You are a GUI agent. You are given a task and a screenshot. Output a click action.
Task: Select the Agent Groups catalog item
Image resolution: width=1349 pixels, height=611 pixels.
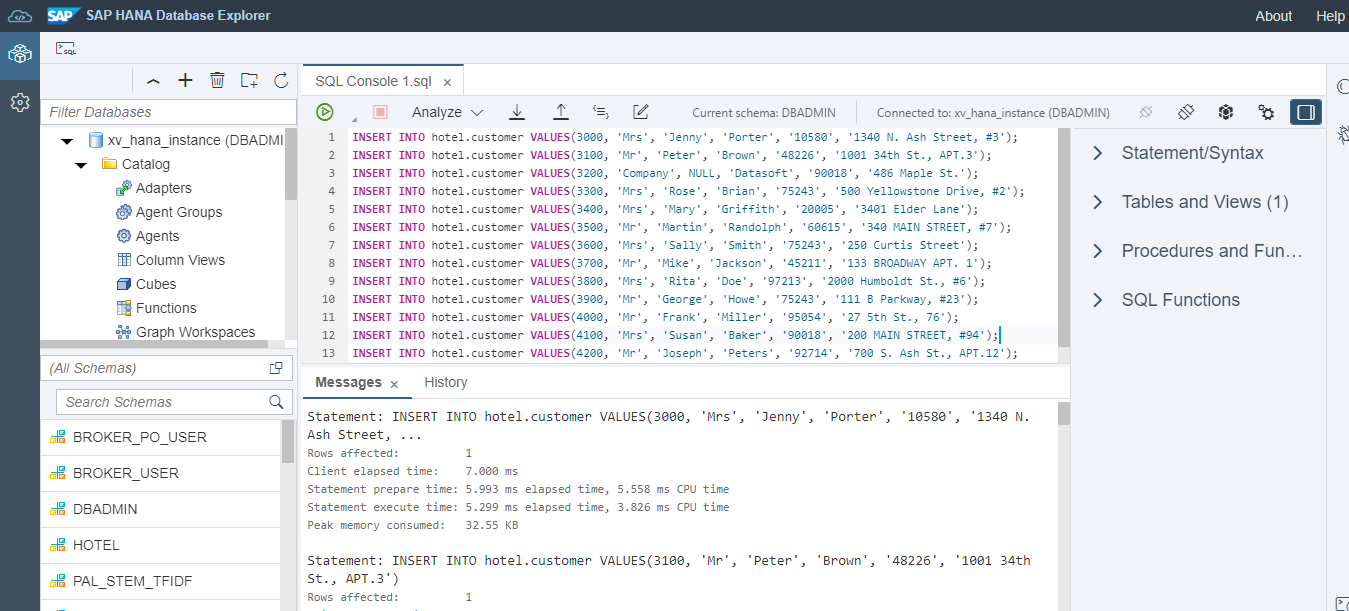[x=179, y=212]
